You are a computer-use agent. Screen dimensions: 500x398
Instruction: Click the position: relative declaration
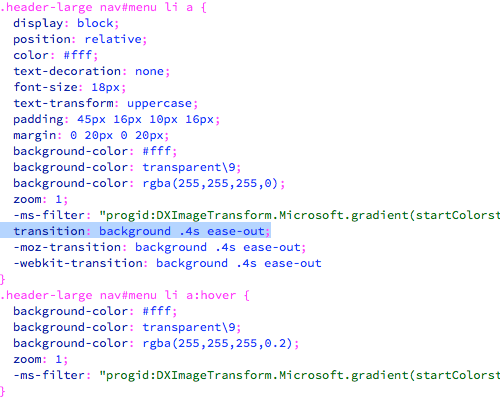click(x=80, y=39)
